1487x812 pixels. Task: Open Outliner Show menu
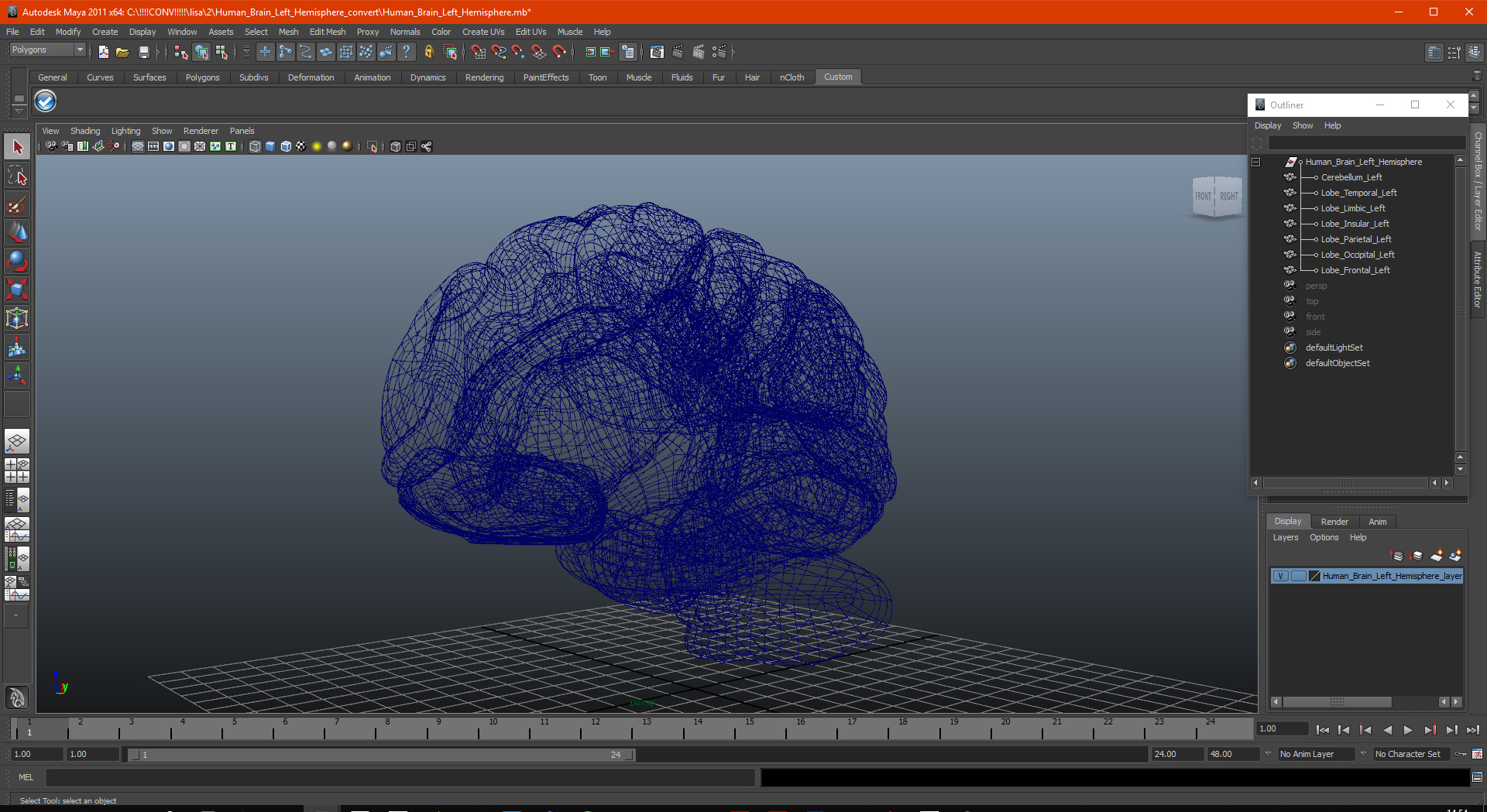1303,125
